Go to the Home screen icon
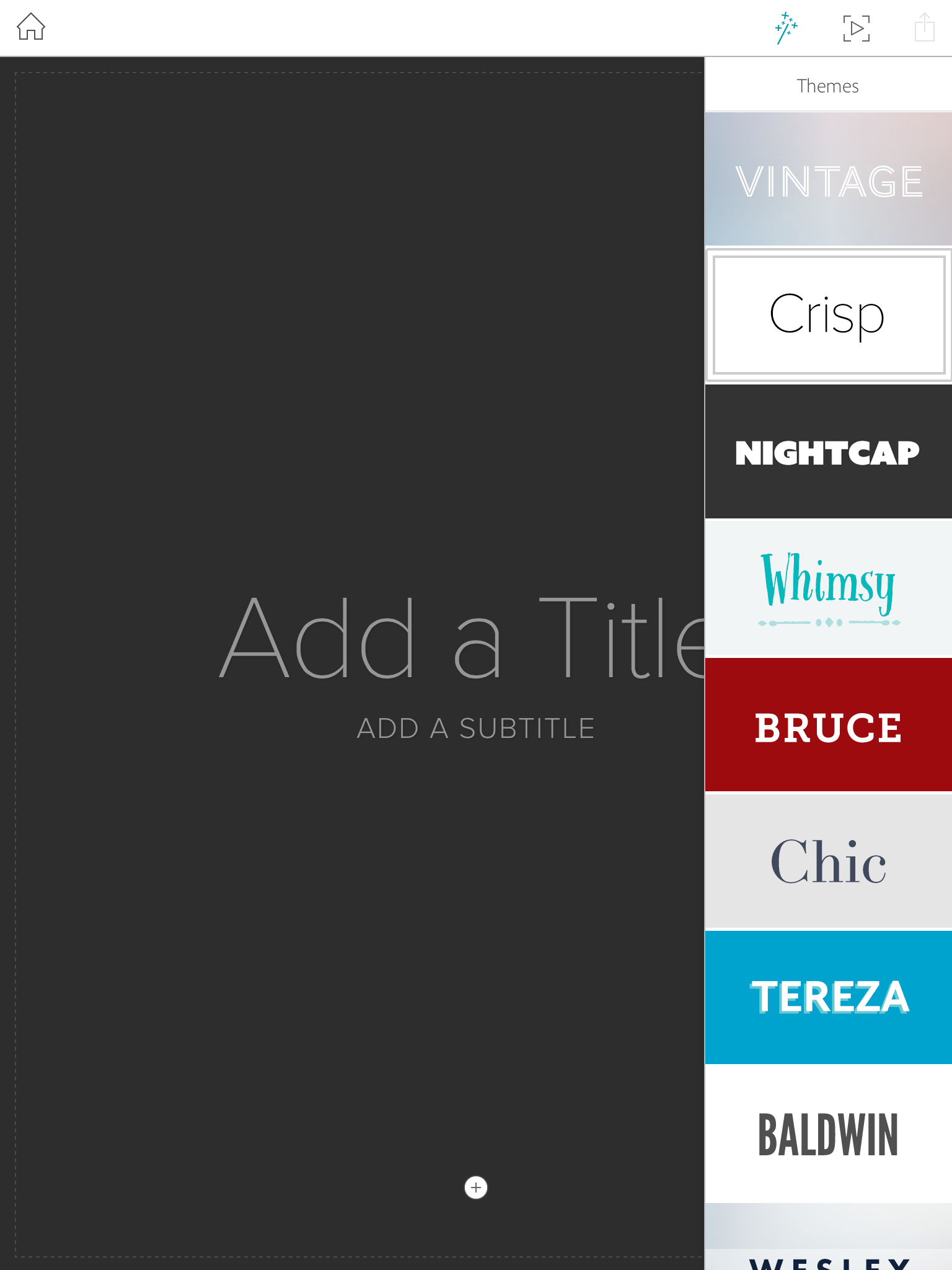This screenshot has width=952, height=1270. tap(30, 27)
